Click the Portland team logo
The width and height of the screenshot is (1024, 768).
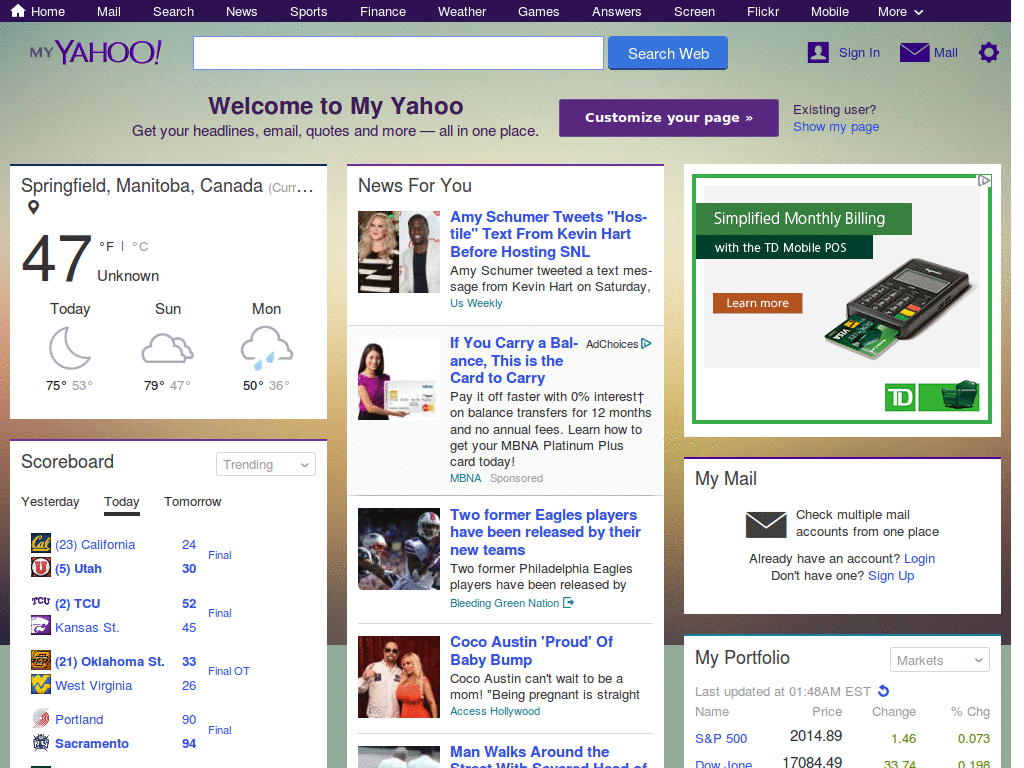(x=40, y=718)
